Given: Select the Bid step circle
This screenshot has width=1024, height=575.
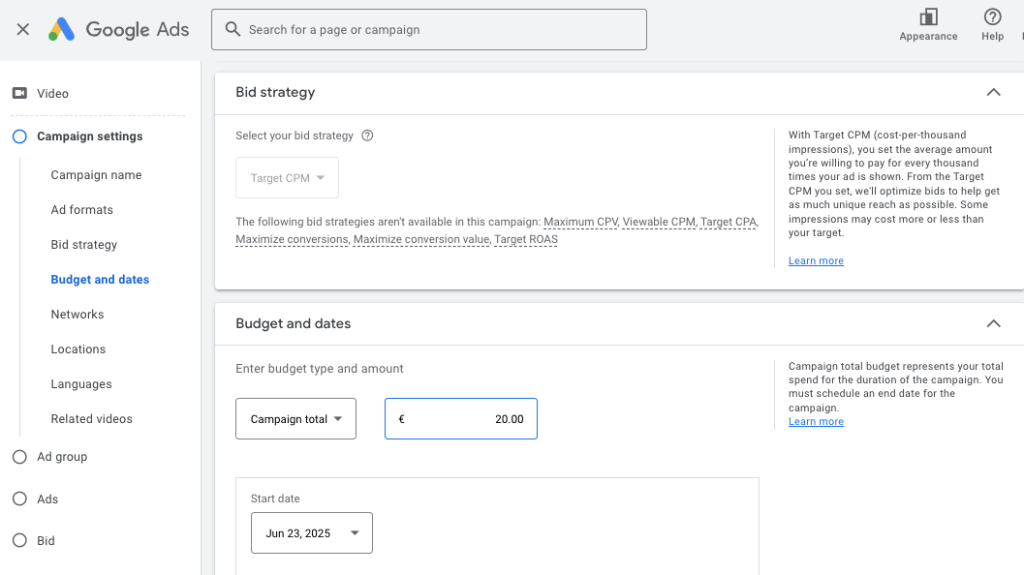Looking at the screenshot, I should point(19,541).
